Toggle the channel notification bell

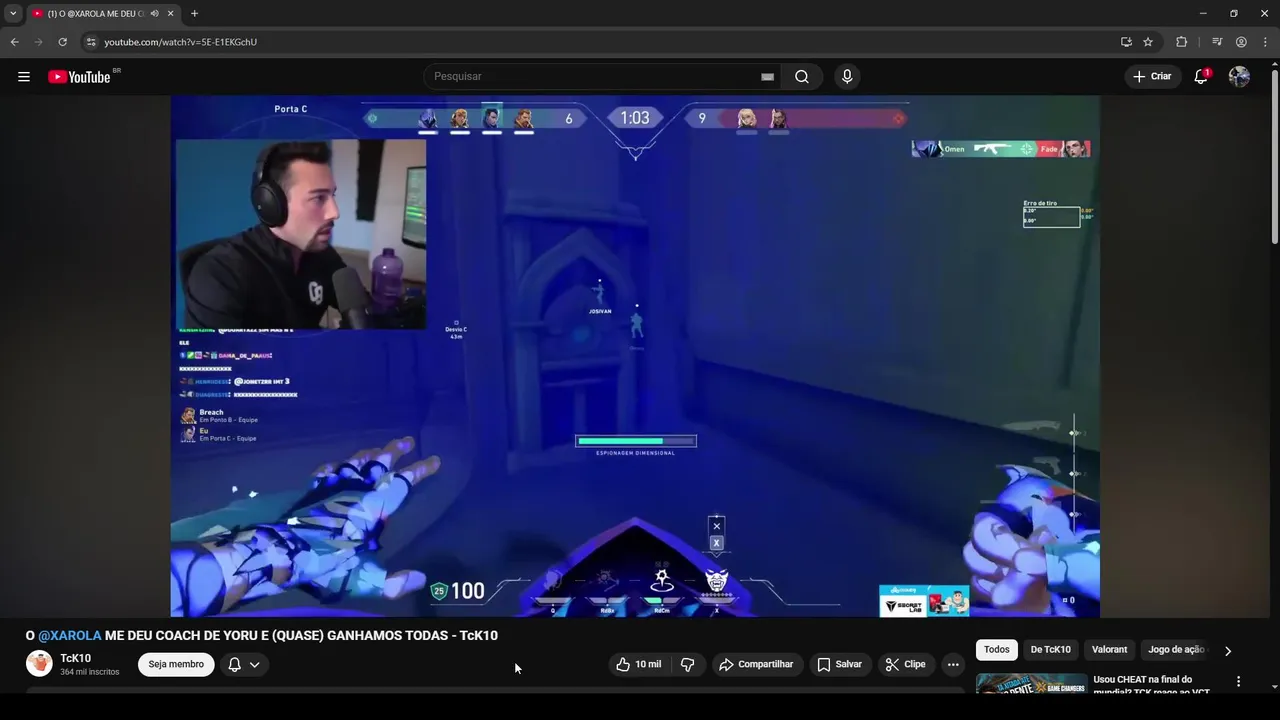tap(234, 664)
